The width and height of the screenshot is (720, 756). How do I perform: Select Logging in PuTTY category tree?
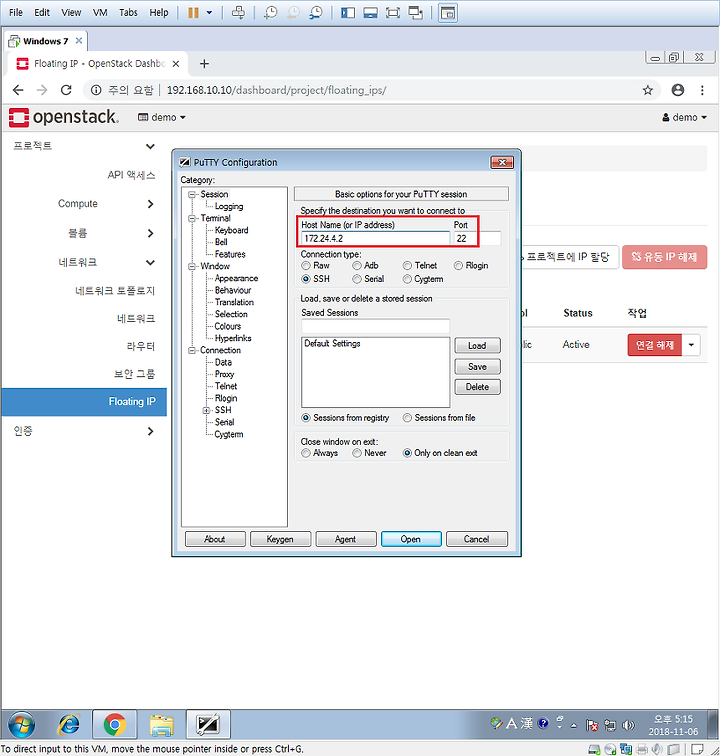(229, 206)
